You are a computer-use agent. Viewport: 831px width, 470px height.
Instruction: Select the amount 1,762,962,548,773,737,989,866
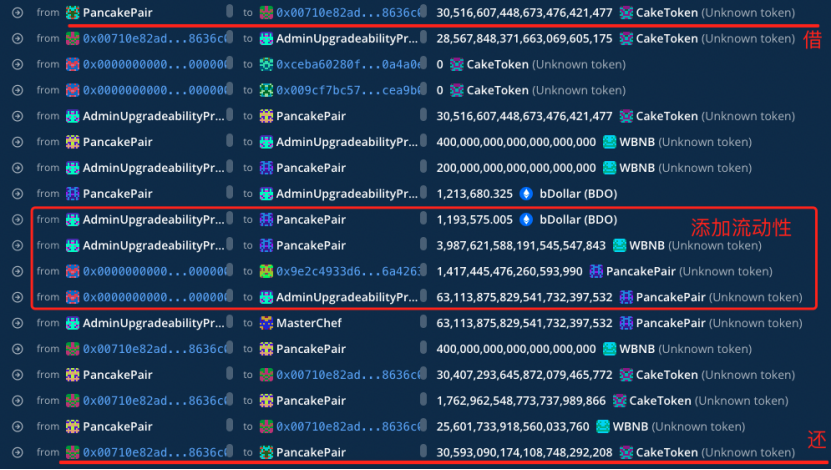pyautogui.click(x=521, y=401)
